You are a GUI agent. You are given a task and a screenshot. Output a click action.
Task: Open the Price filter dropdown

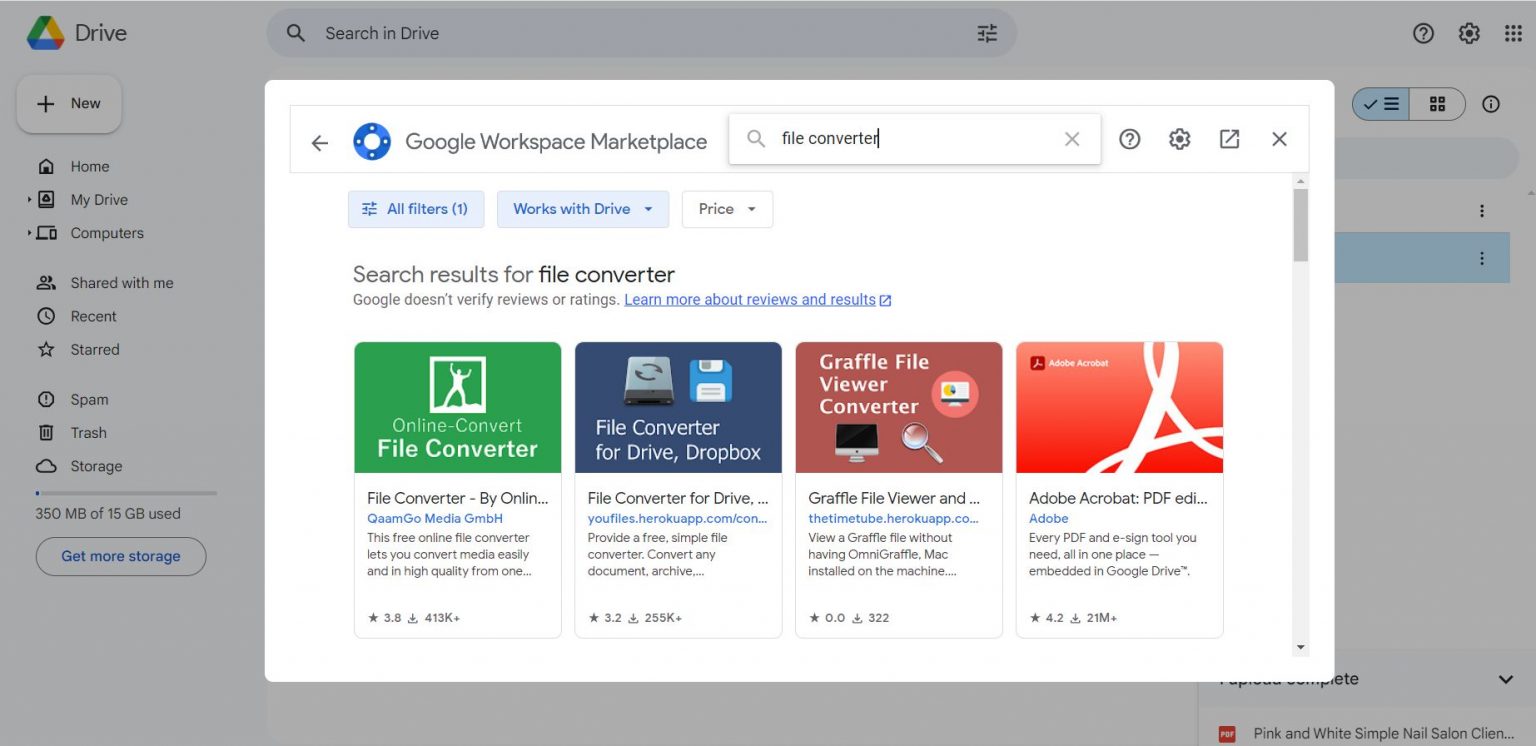[727, 209]
